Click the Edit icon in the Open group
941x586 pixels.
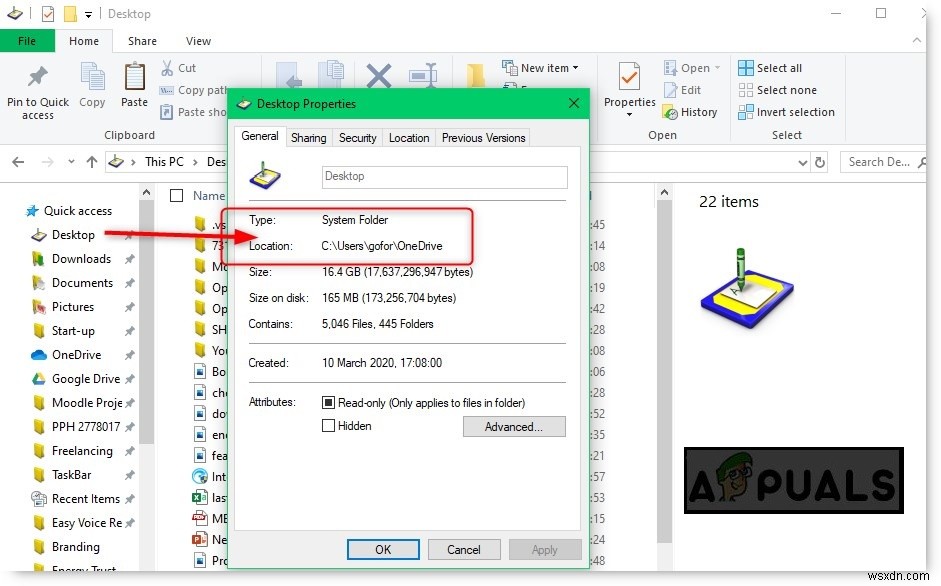[x=684, y=90]
